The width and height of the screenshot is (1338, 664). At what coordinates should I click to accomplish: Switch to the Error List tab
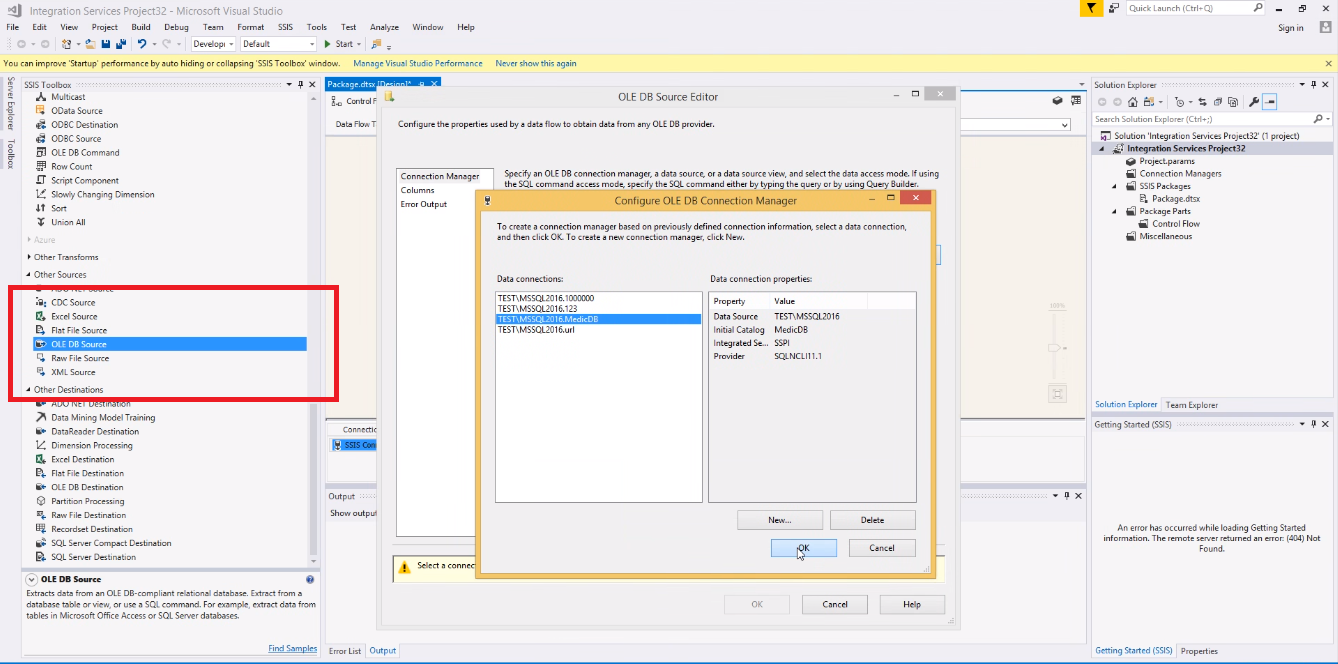tap(345, 651)
